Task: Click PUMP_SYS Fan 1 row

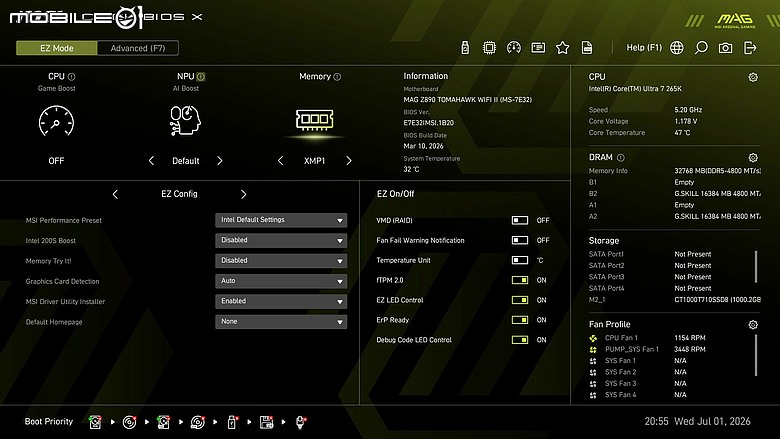Action: 647,350
